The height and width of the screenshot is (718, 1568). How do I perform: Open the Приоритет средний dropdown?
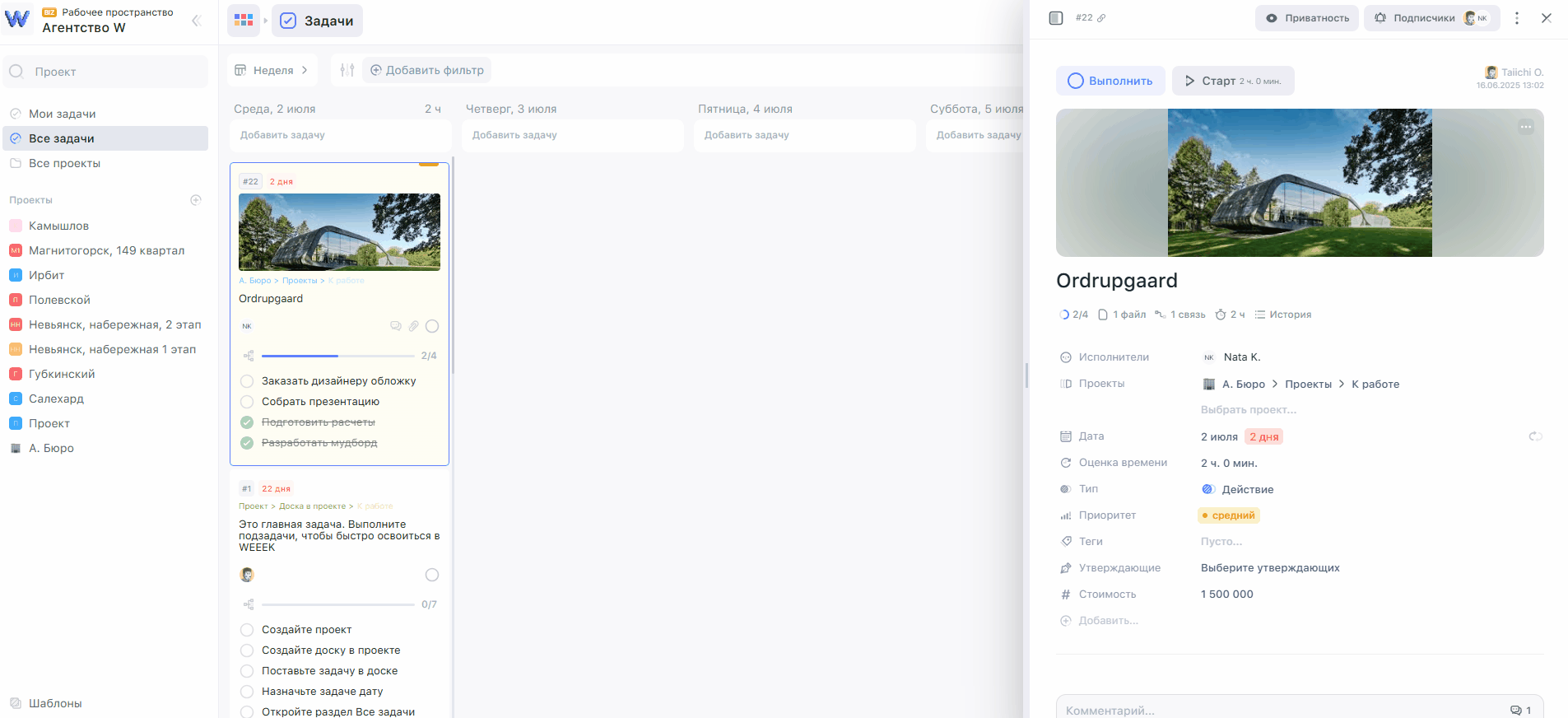[x=1228, y=515]
